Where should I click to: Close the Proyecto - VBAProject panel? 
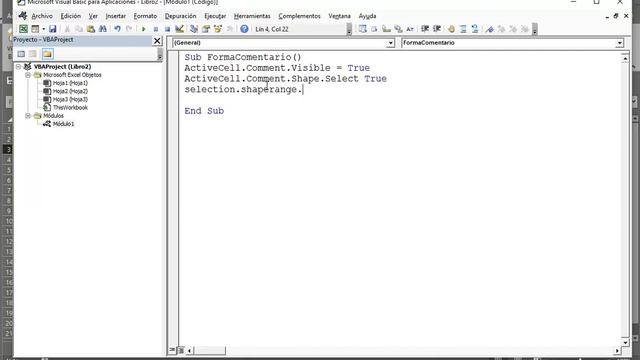[x=157, y=40]
